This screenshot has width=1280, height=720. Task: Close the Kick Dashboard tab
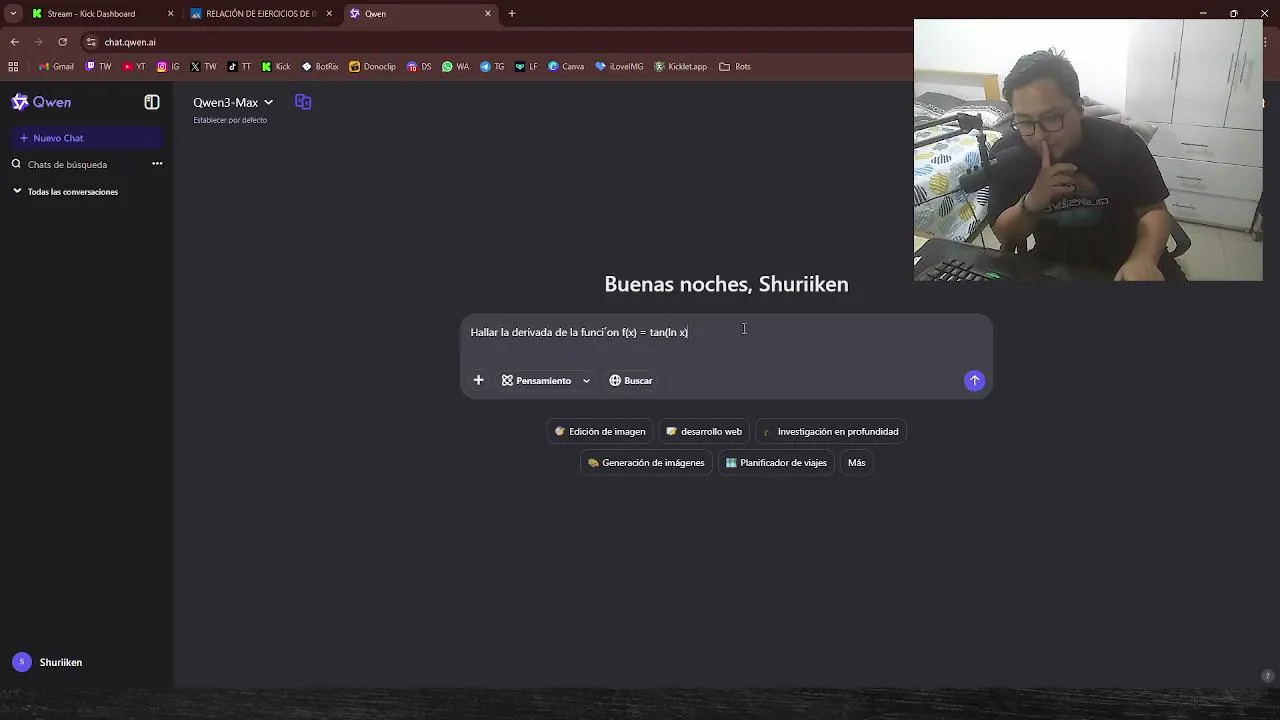170,14
